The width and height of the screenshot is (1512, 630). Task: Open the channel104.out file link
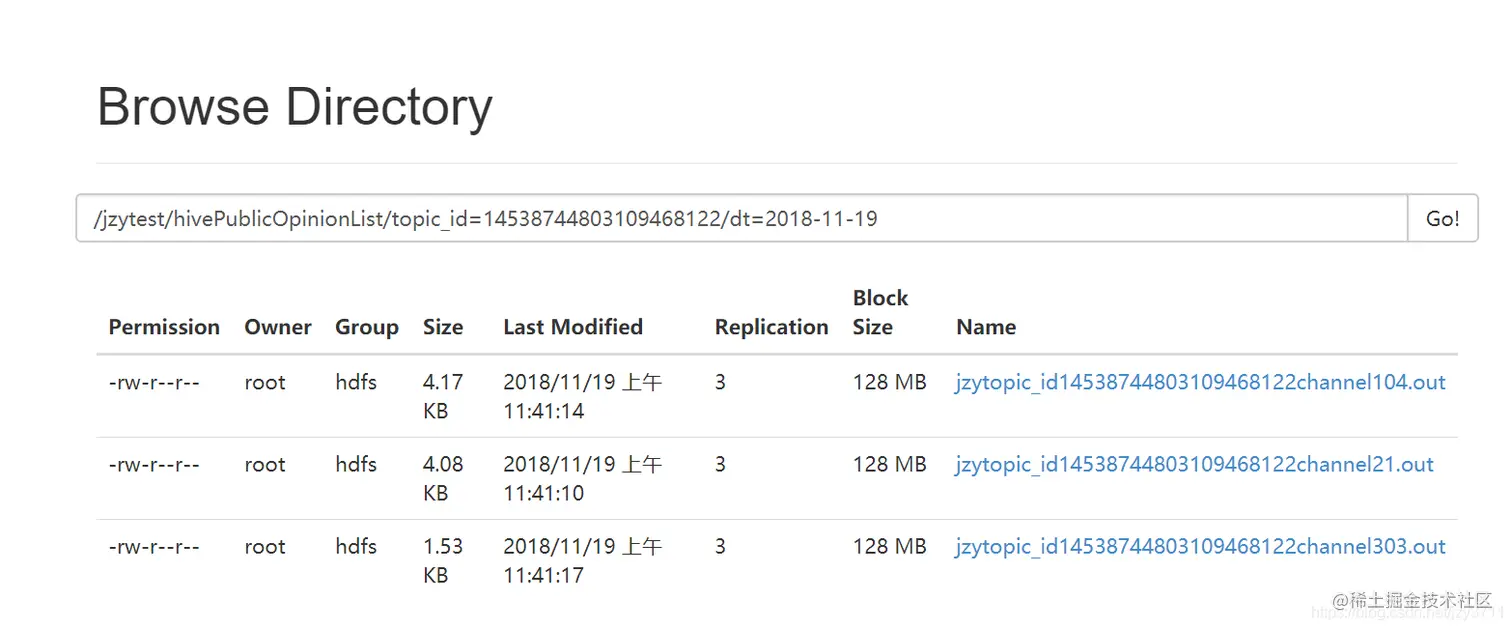(1200, 382)
